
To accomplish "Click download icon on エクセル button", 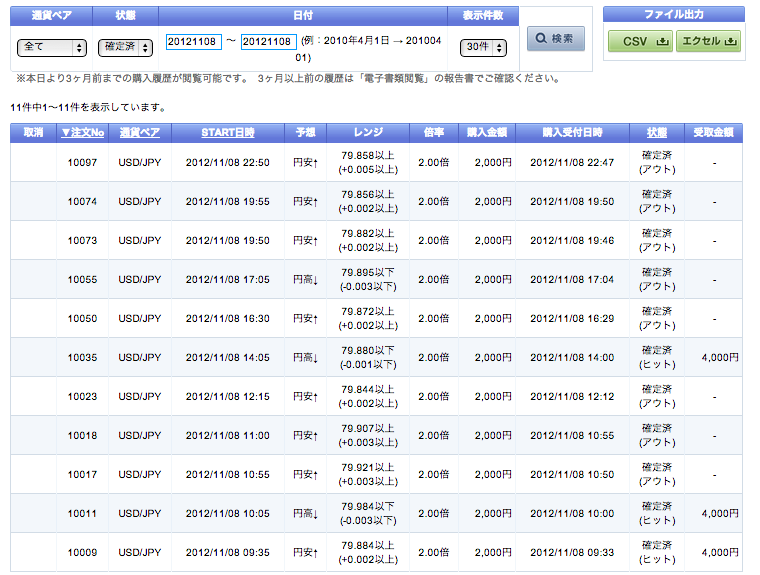I will tap(730, 42).
